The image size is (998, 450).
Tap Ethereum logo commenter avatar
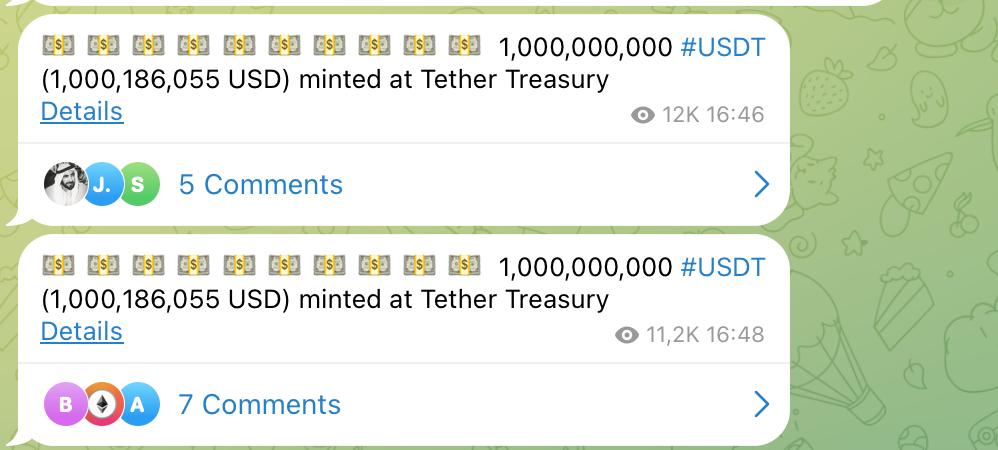point(102,404)
